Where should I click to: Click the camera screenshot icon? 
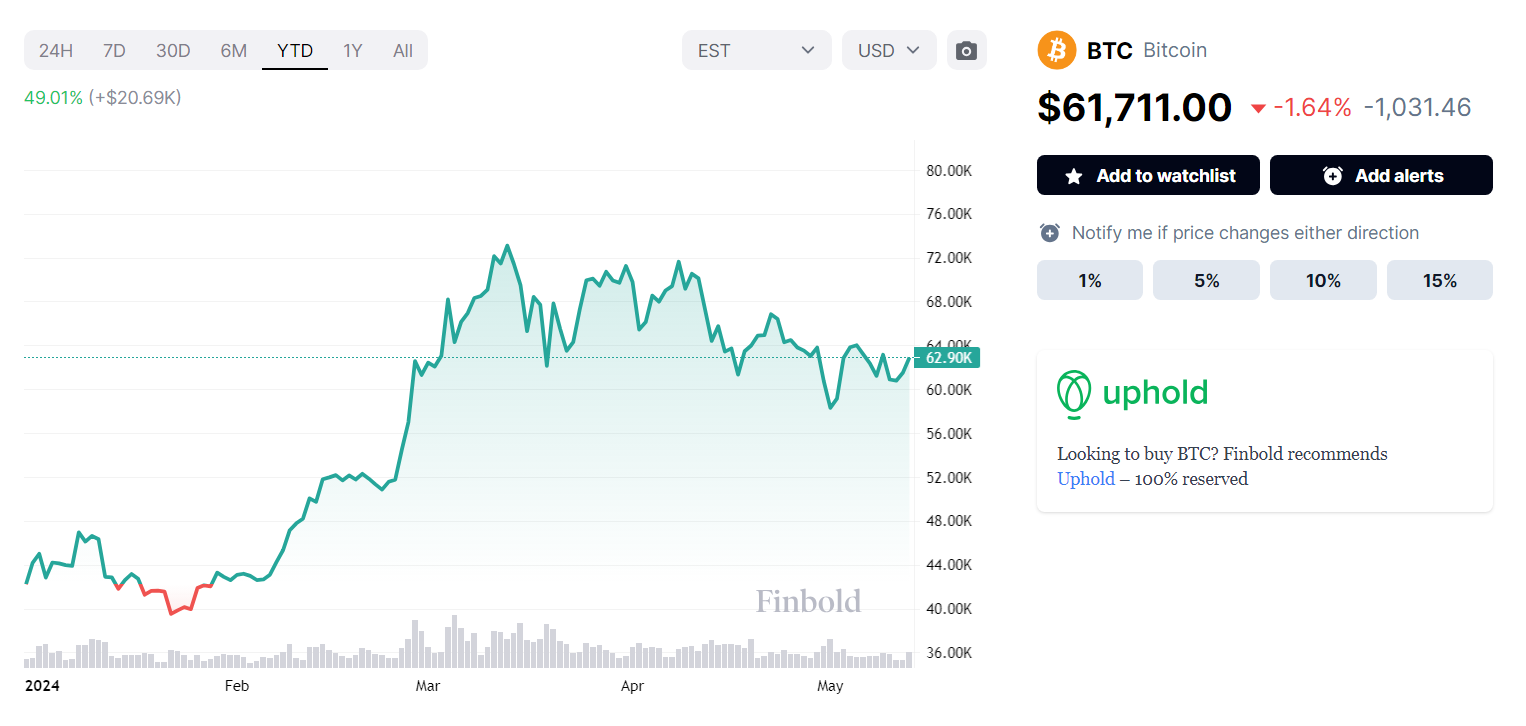pos(966,51)
